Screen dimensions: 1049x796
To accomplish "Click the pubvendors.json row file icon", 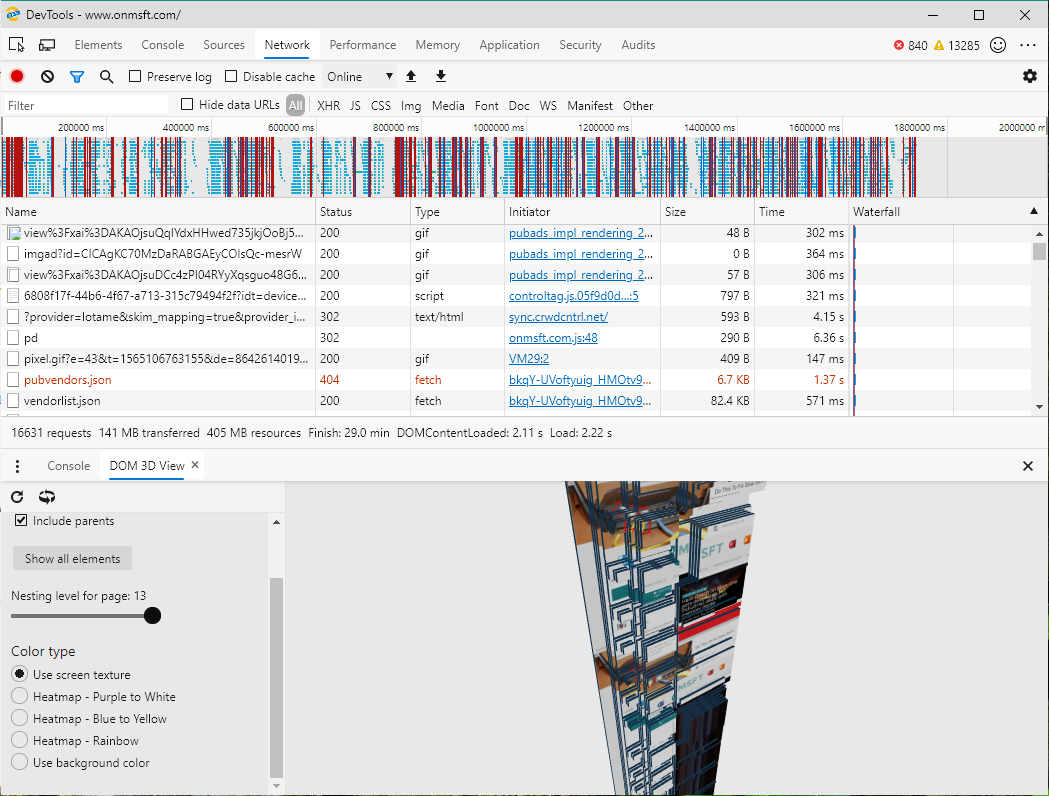I will coord(13,380).
